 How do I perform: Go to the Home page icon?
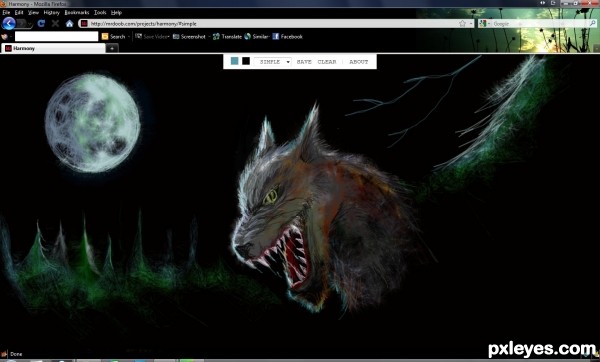click(x=69, y=23)
